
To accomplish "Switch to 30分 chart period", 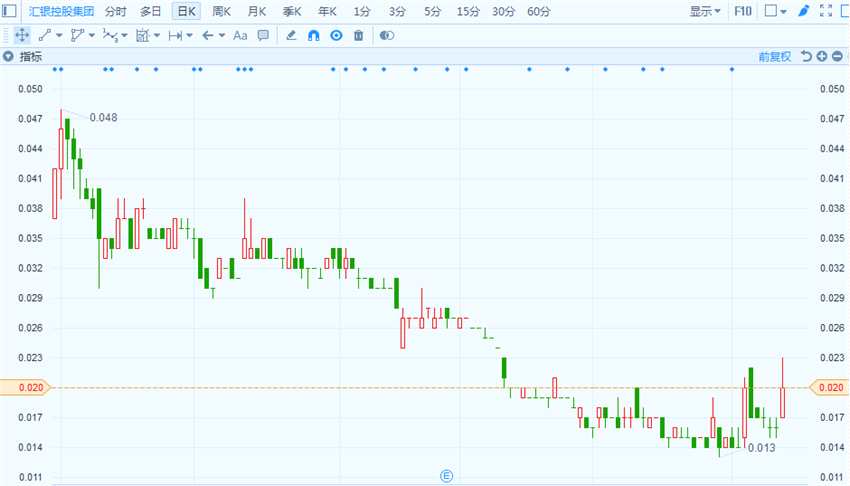I will pyautogui.click(x=503, y=11).
